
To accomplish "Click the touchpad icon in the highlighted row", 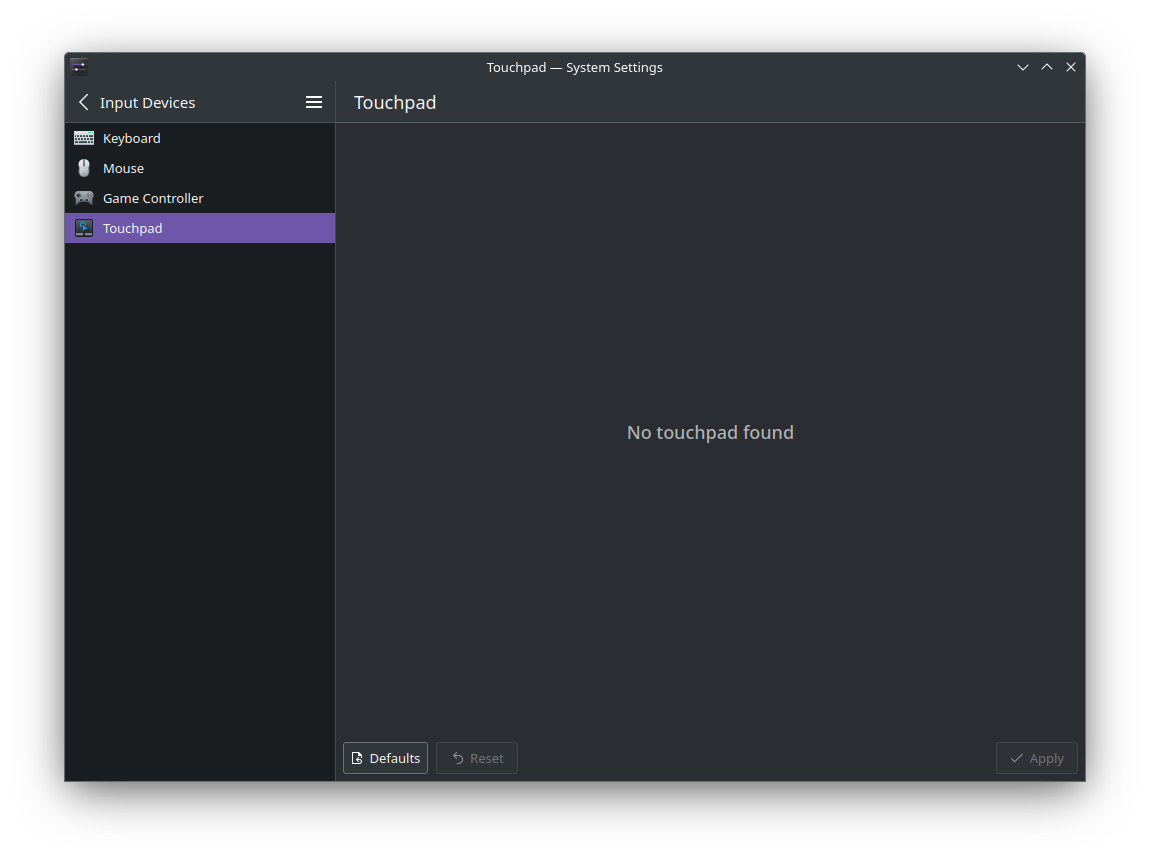I will pyautogui.click(x=84, y=228).
